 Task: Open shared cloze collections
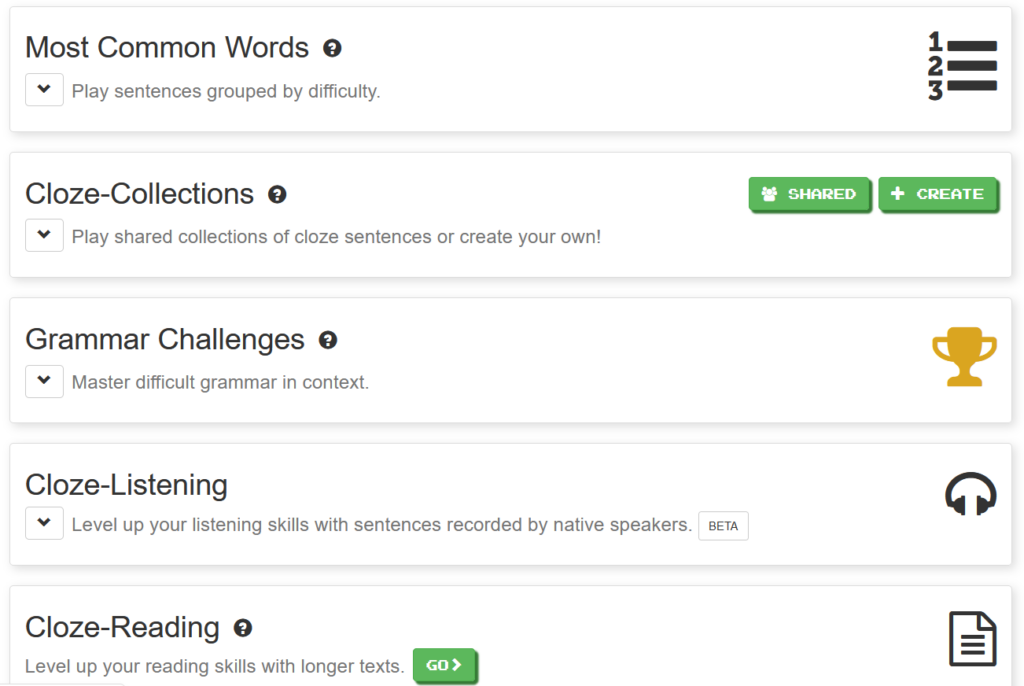click(810, 194)
